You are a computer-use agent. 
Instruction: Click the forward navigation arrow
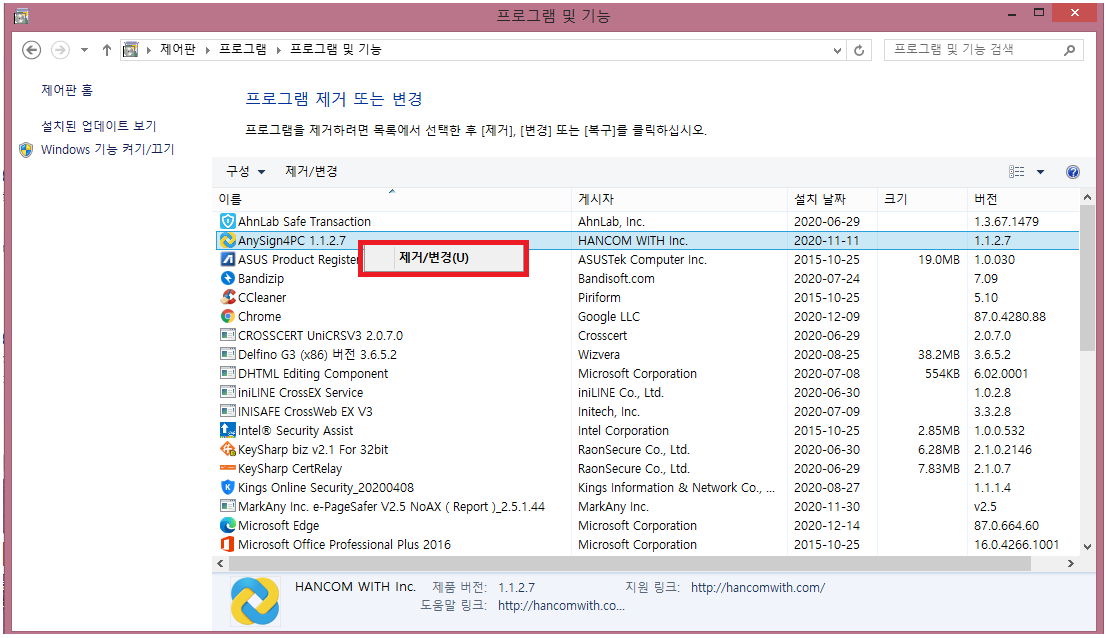tap(61, 50)
